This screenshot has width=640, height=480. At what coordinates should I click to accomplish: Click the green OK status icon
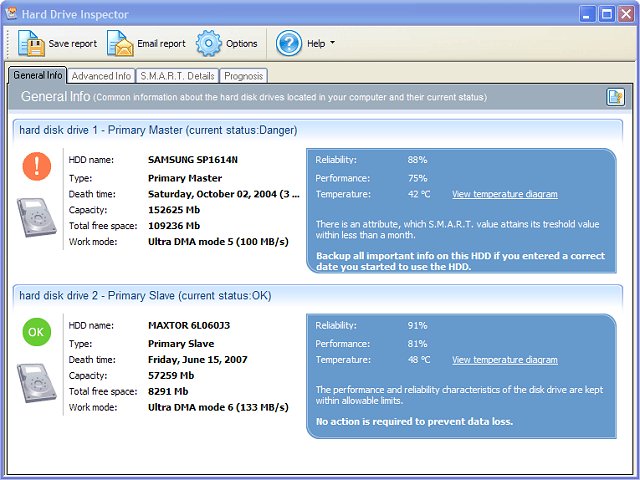click(x=37, y=332)
